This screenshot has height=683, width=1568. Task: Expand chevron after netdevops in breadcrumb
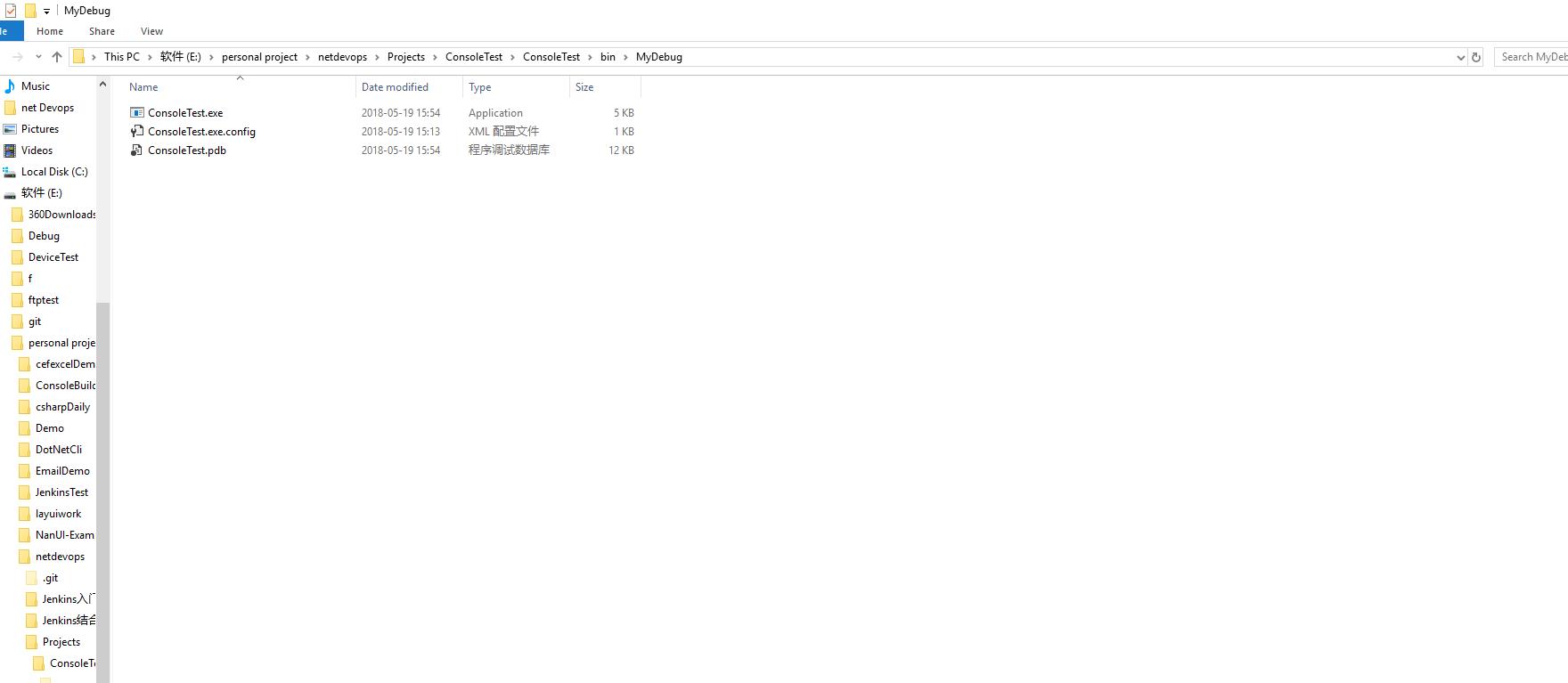point(377,57)
